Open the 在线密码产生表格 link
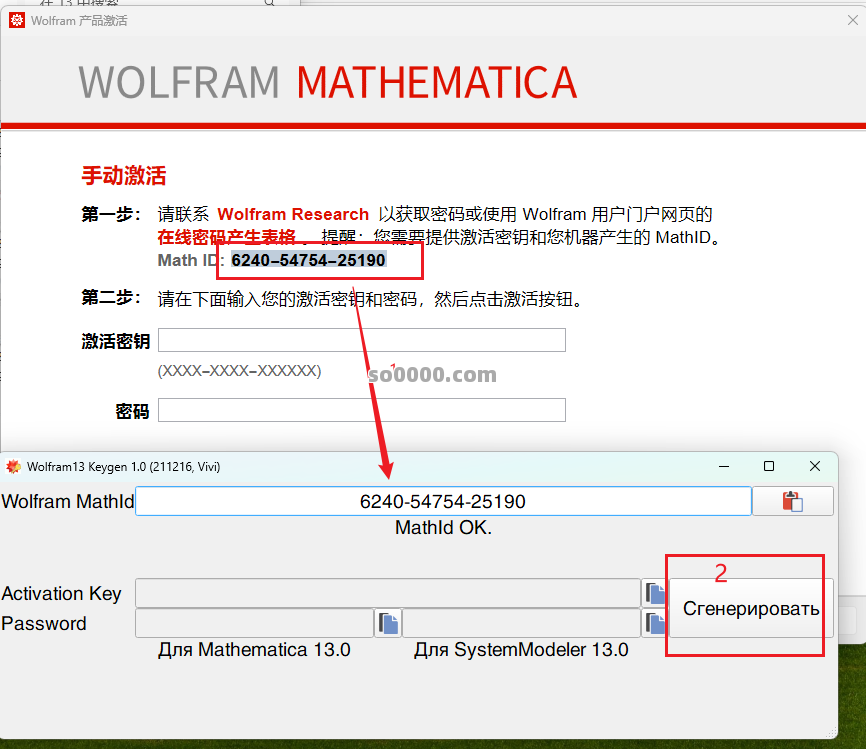The image size is (866, 749). pos(226,237)
